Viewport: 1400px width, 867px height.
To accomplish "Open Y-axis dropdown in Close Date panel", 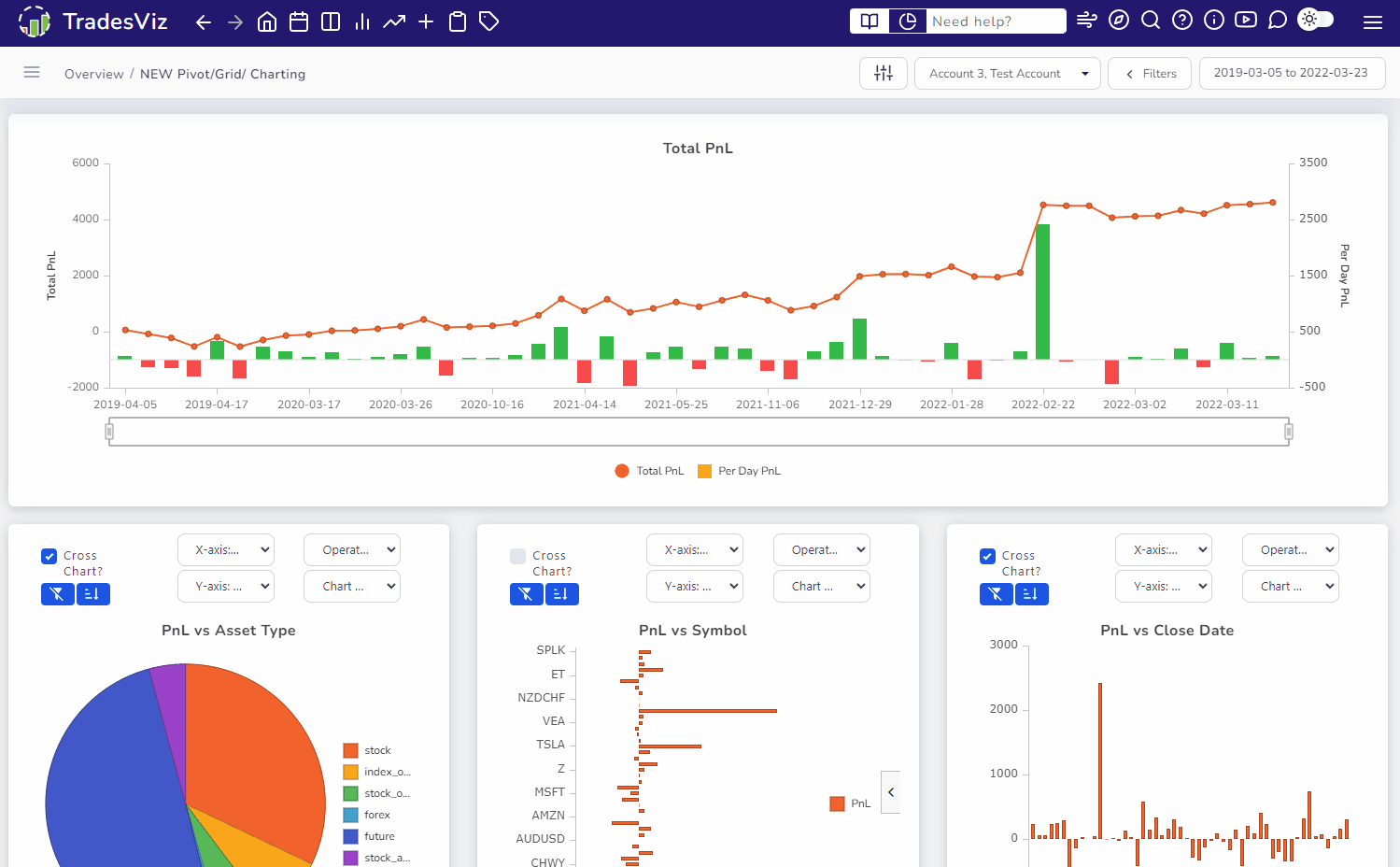I will pos(1164,587).
